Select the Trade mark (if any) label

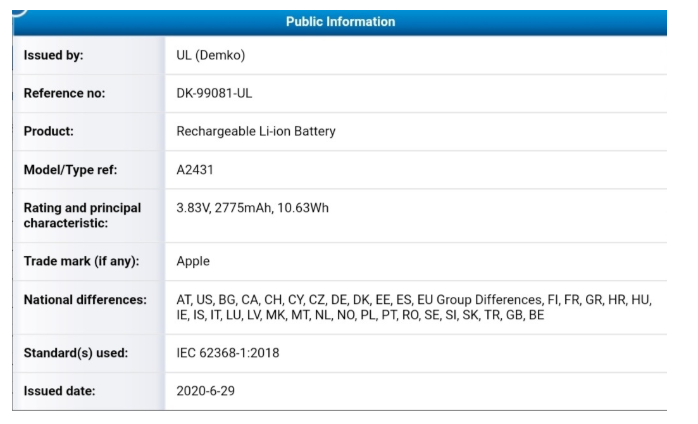tap(81, 261)
